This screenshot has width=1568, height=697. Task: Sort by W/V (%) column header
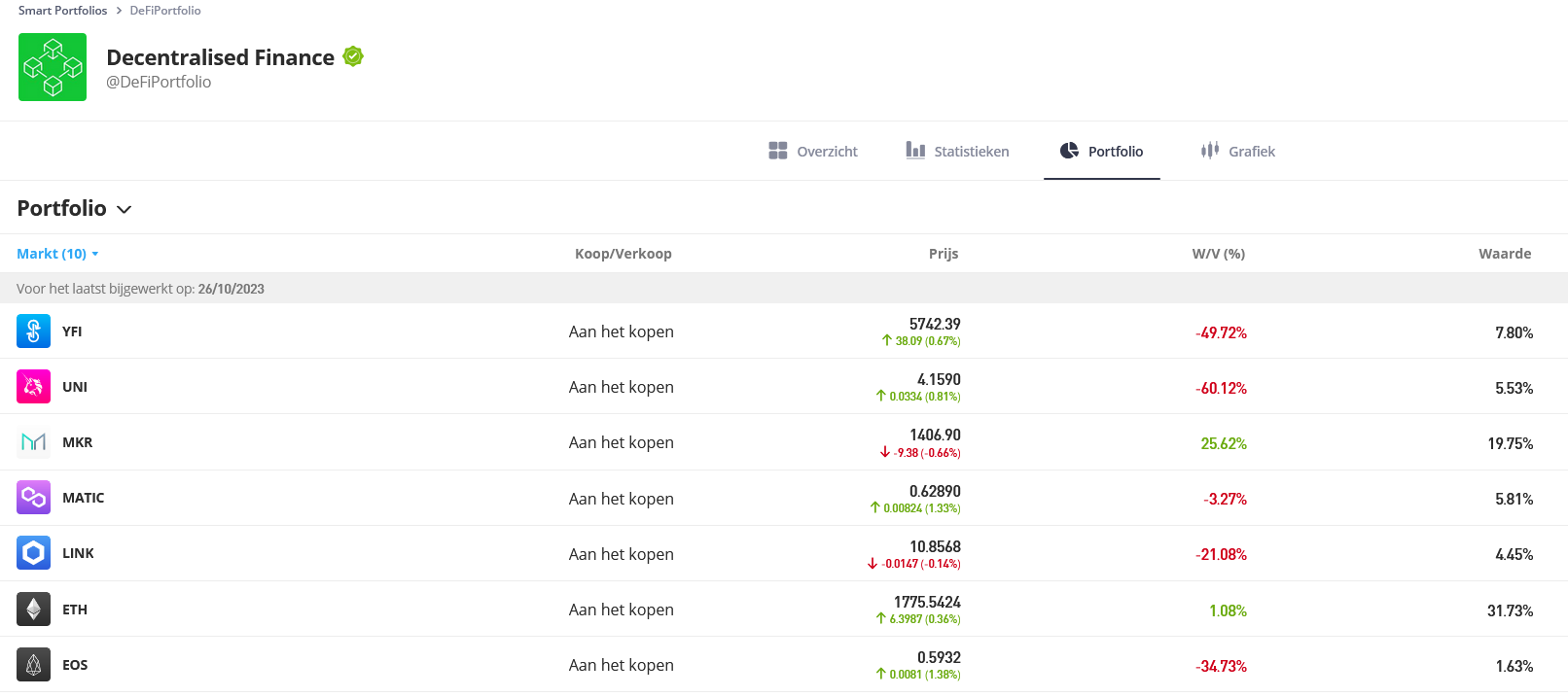click(x=1219, y=254)
